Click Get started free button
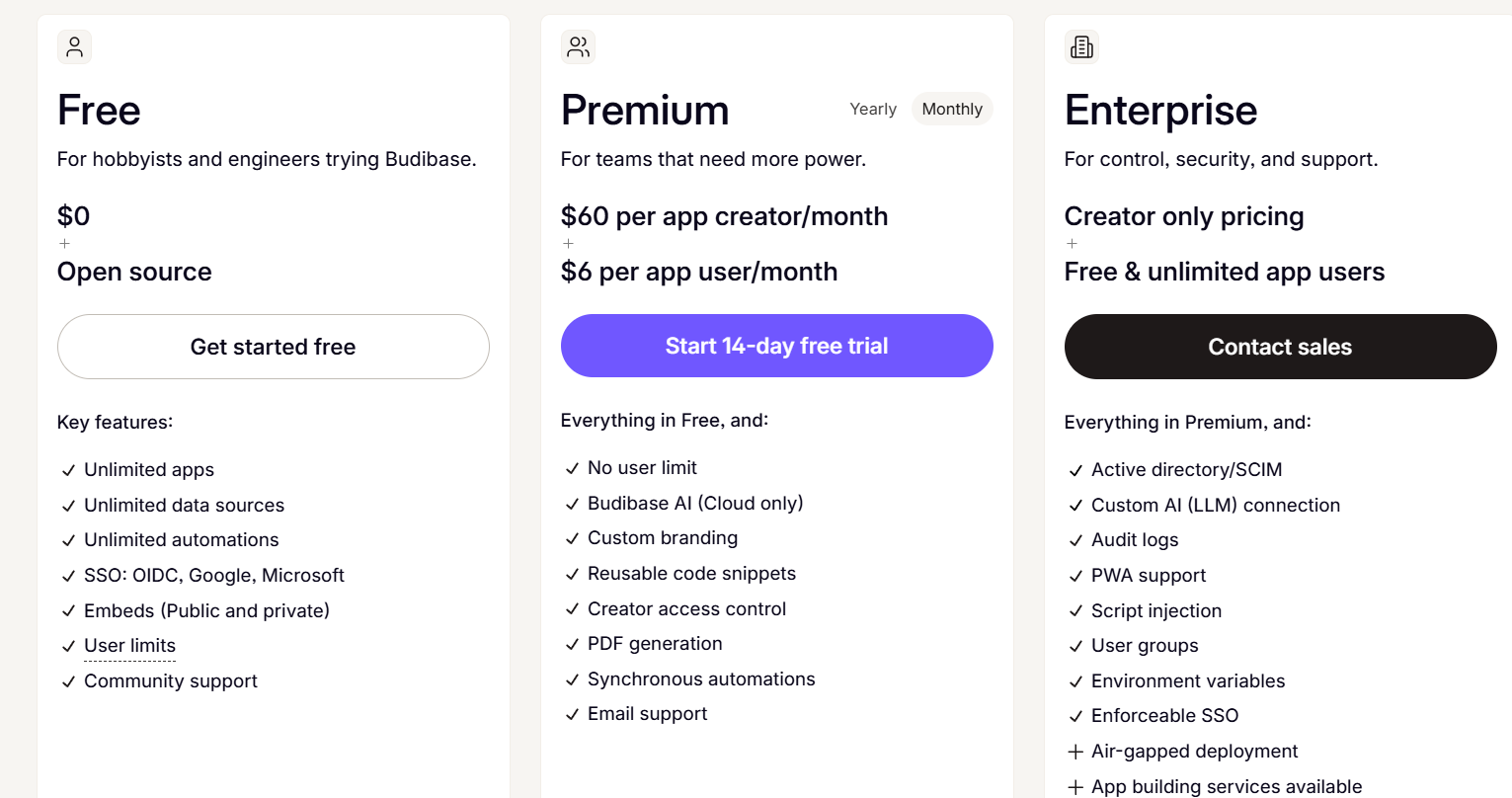 274,347
